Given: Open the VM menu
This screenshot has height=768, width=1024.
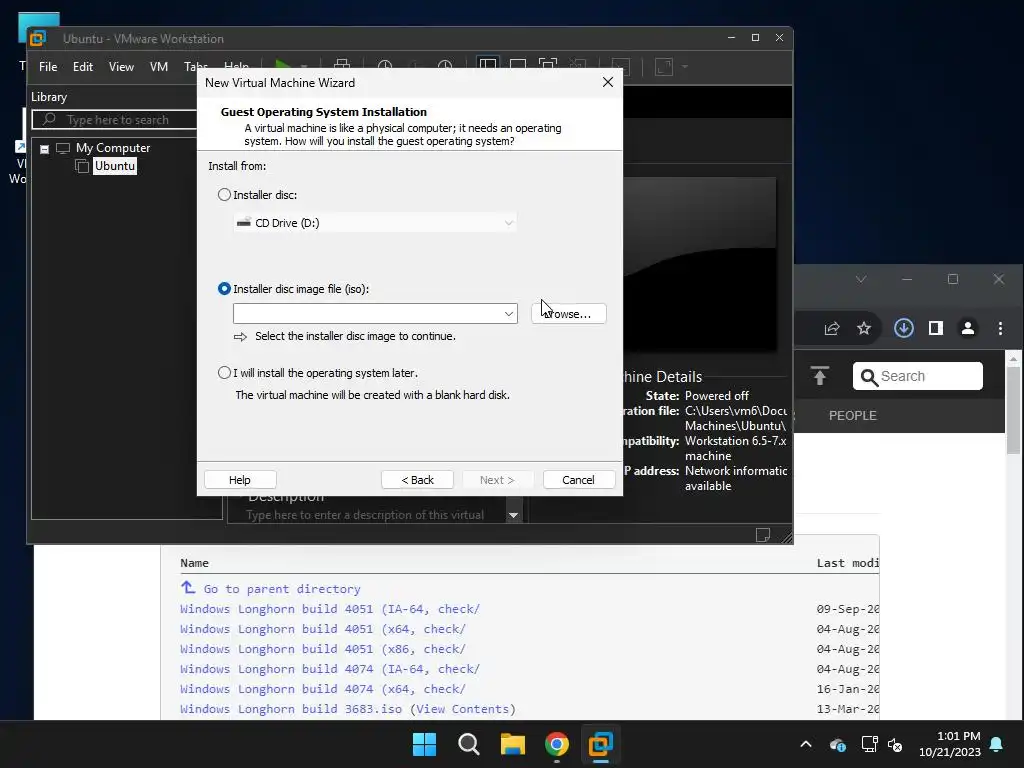Looking at the screenshot, I should [159, 67].
